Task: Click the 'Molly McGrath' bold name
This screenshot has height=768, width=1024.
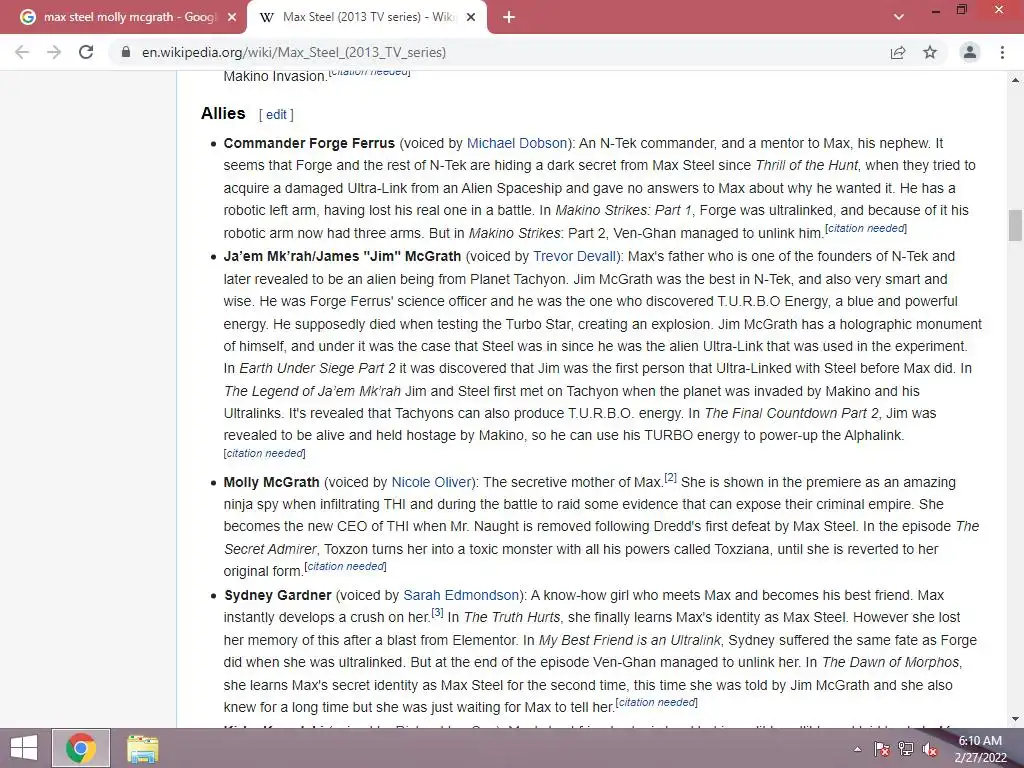Action: pos(272,482)
